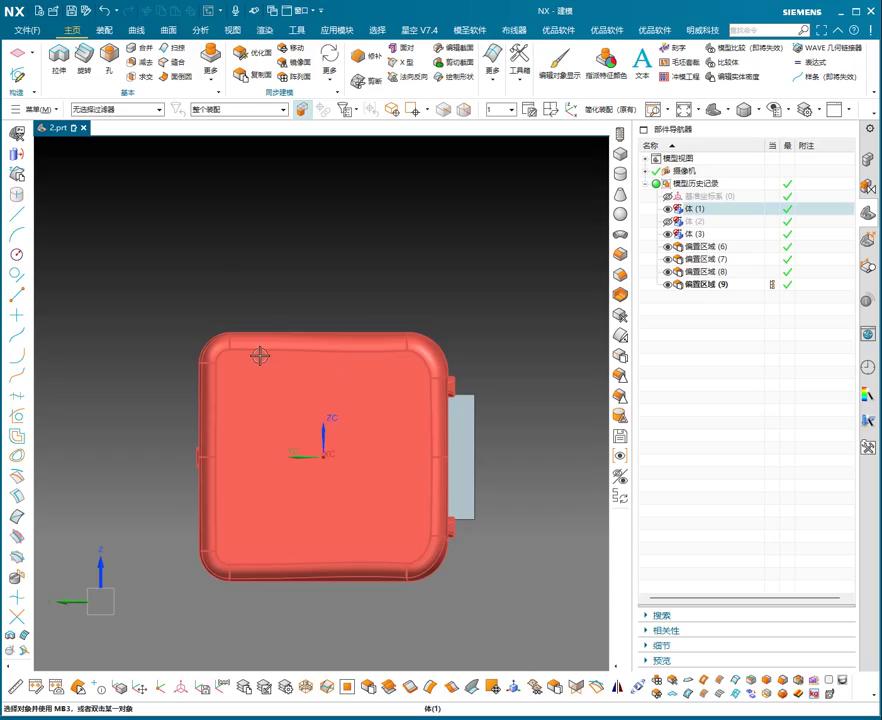Click the 菜单(M) button
The width and height of the screenshot is (882, 720).
(x=40, y=110)
